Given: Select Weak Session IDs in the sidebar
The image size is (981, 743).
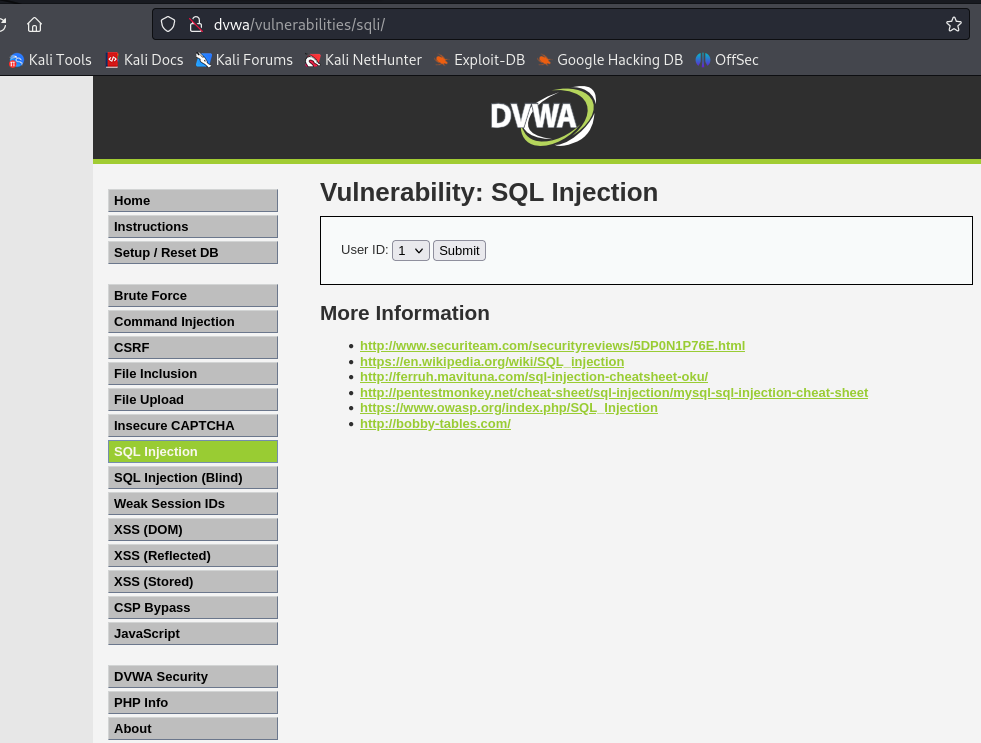Looking at the screenshot, I should tap(193, 503).
